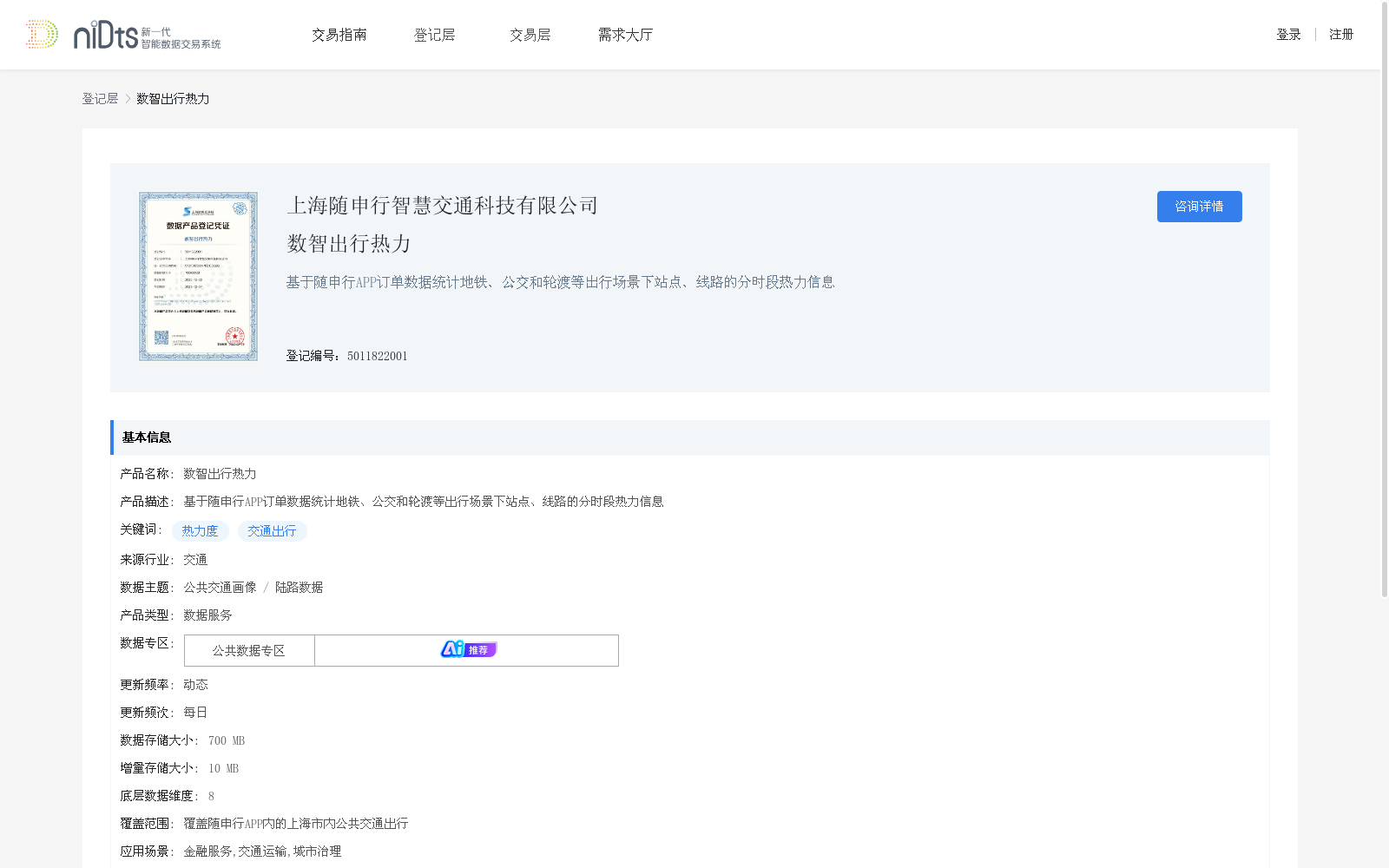The width and height of the screenshot is (1389, 868).
Task: Click company name 上海随申行智慧交通科技有限公司
Action: (x=443, y=206)
